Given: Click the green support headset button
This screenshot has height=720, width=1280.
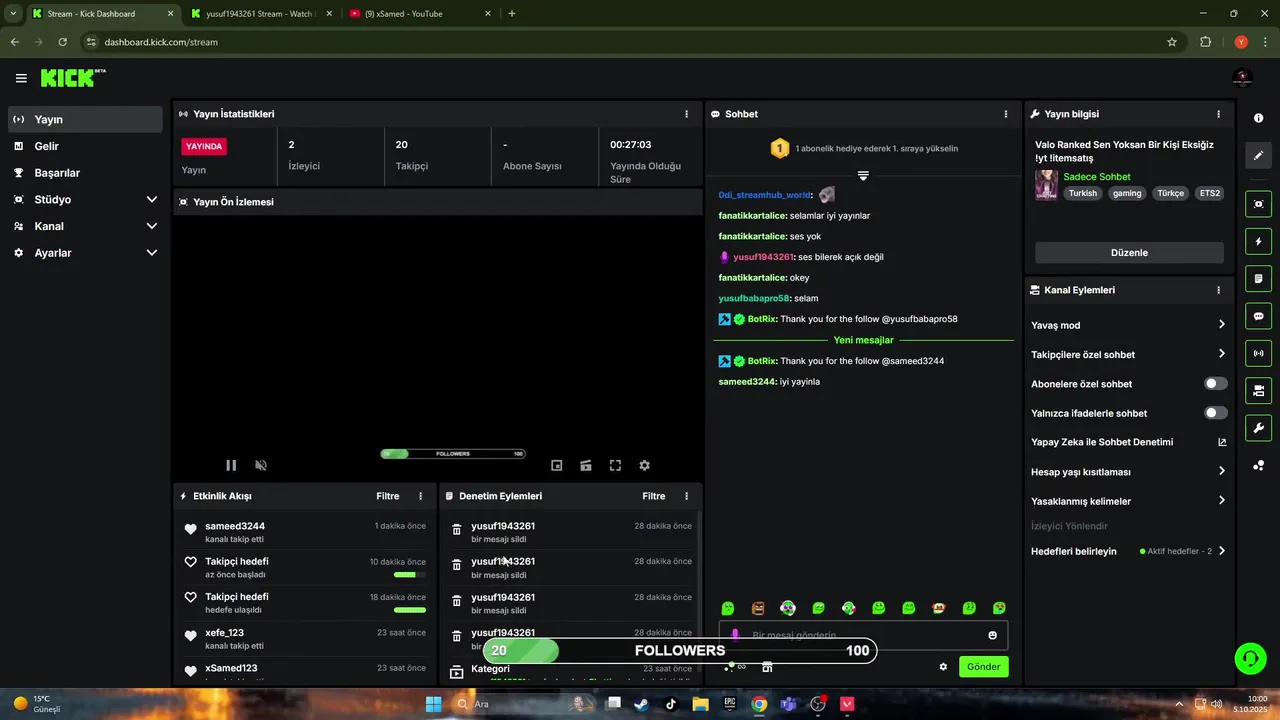Looking at the screenshot, I should click(1249, 658).
